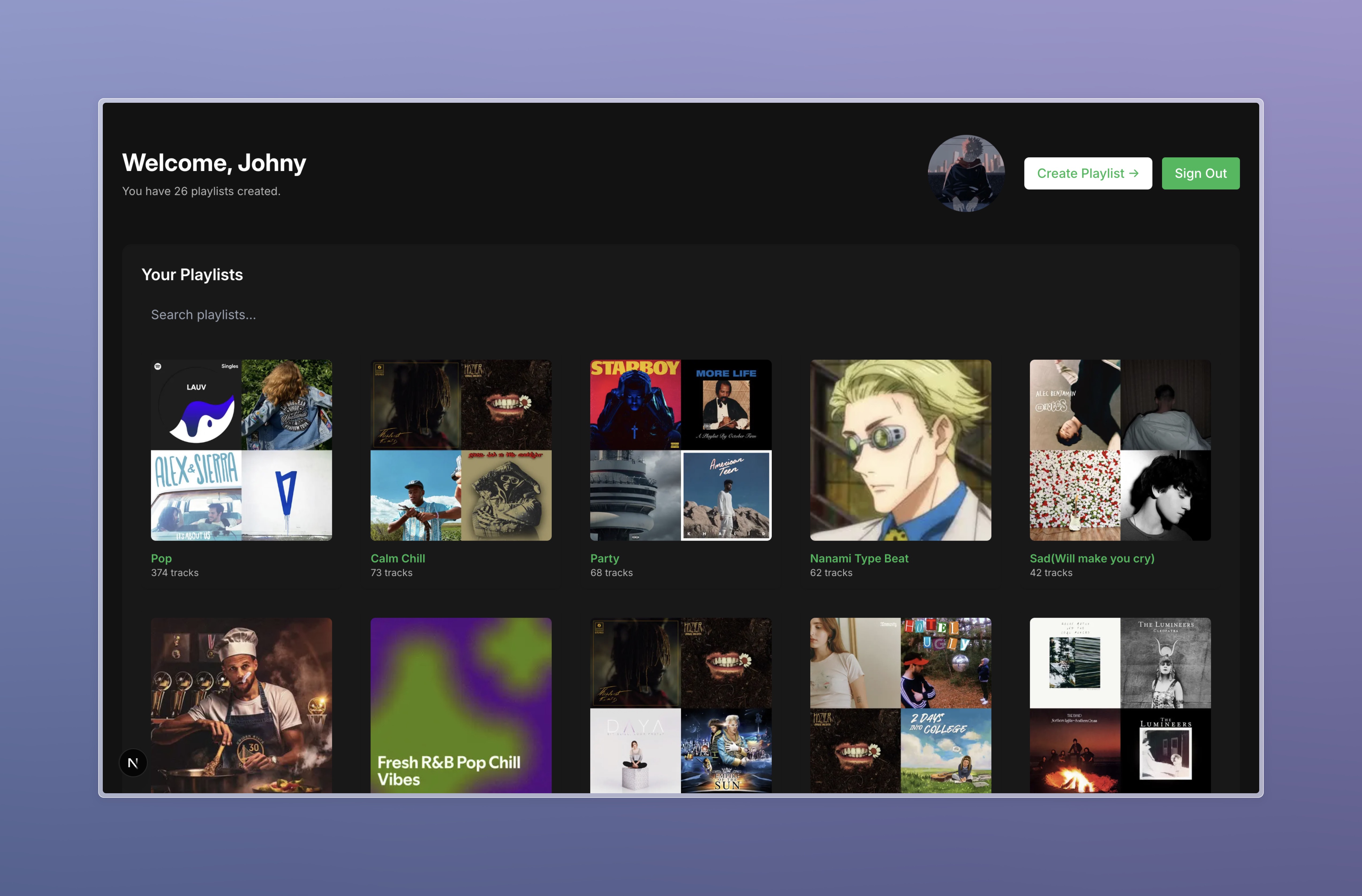Screen dimensions: 1362x896
Task: Click the '68 tracks' count text
Action: pos(611,573)
